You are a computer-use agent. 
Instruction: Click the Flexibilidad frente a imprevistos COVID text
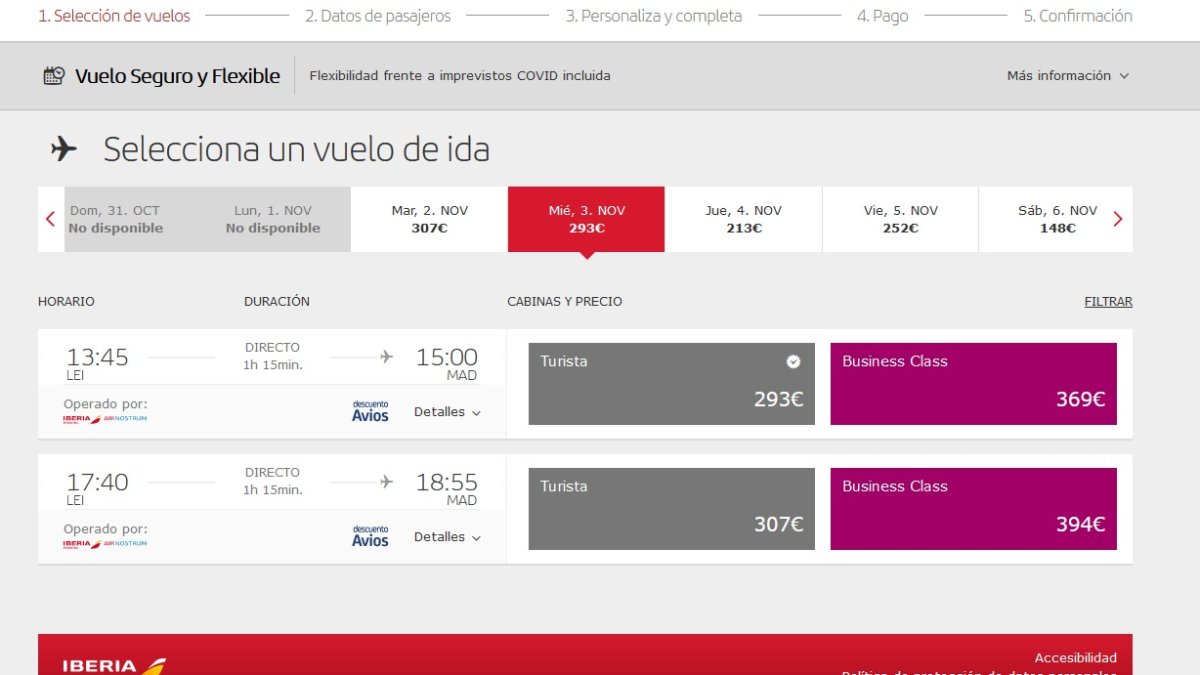click(x=460, y=76)
